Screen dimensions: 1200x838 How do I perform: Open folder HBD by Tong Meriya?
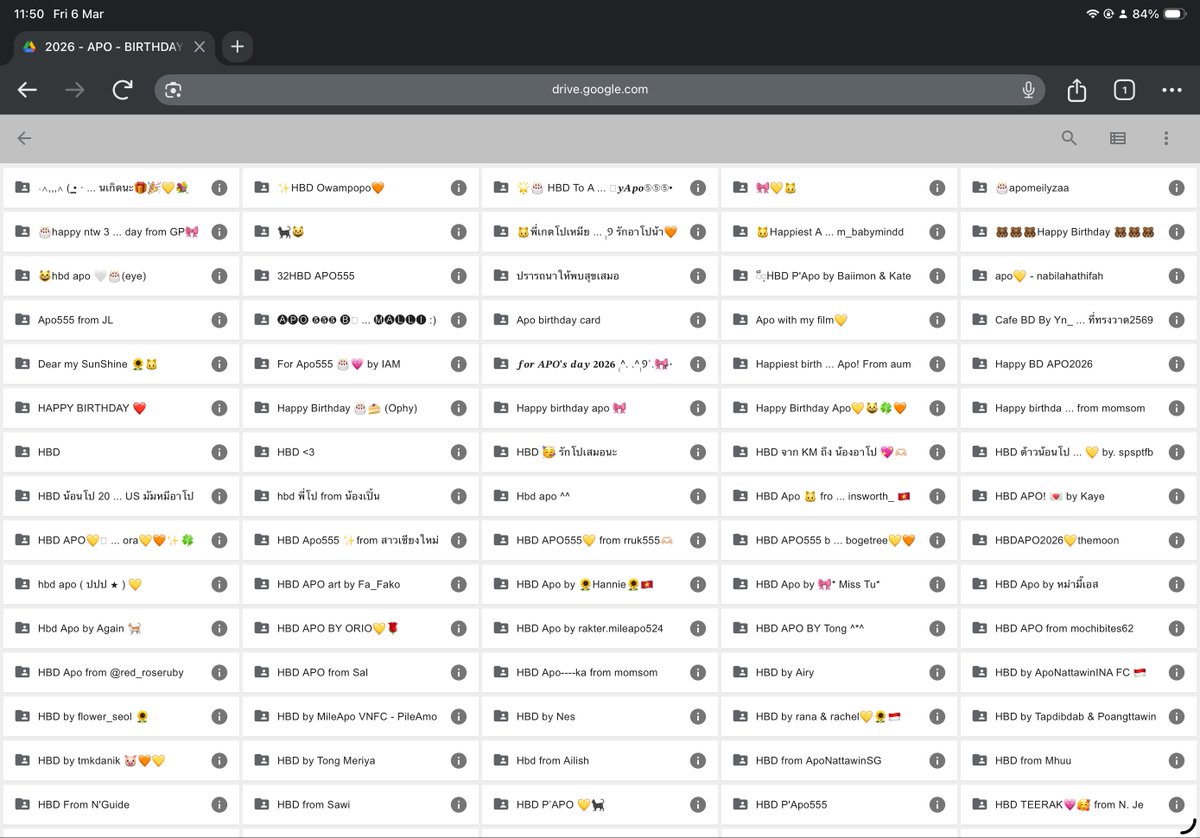pos(360,760)
